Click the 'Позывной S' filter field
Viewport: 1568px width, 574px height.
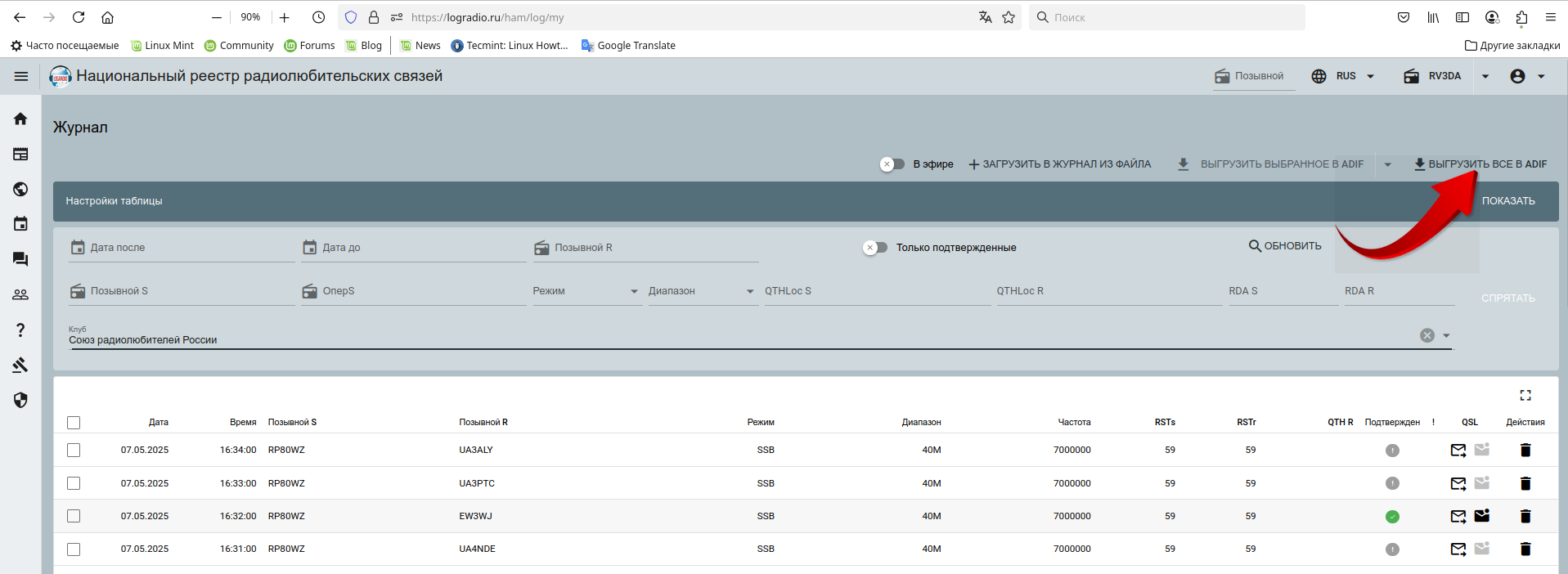tap(182, 291)
